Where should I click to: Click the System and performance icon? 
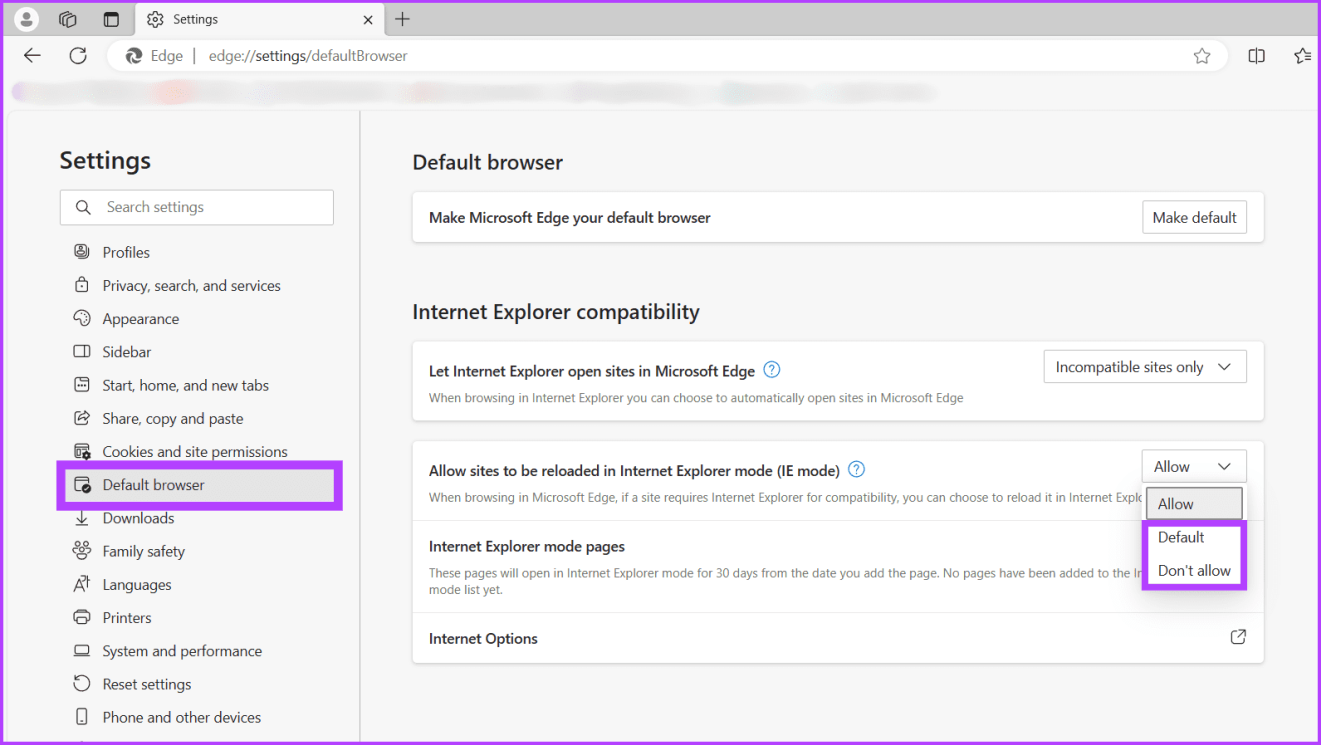coord(84,650)
